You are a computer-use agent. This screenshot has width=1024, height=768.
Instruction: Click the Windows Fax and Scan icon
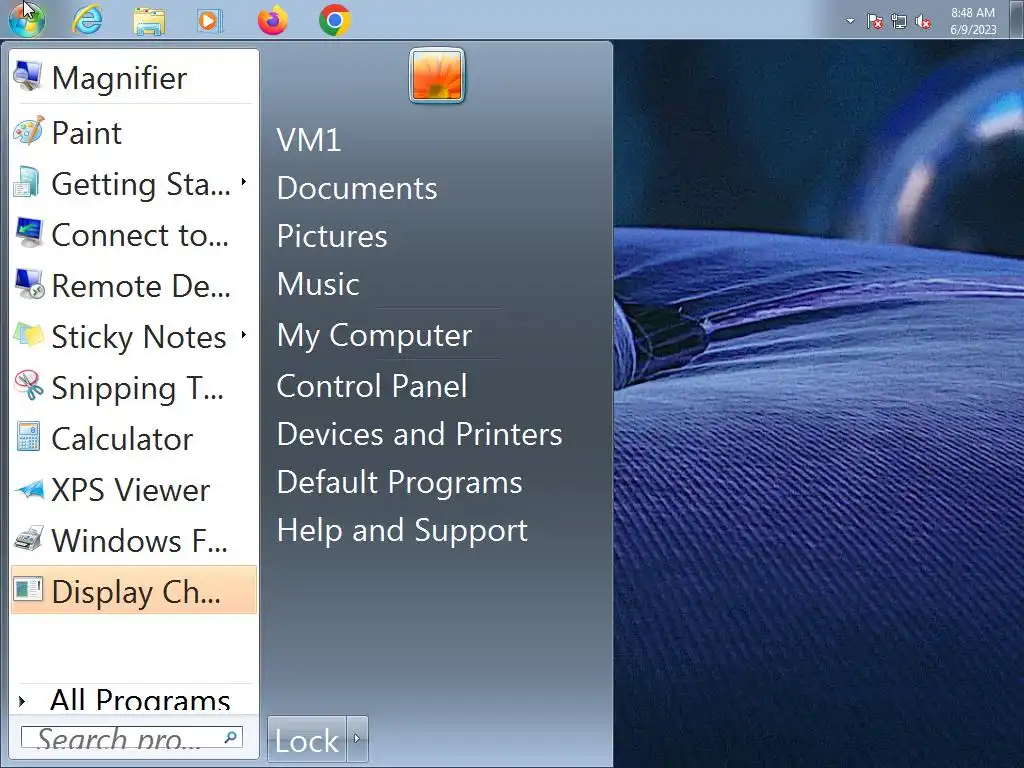coord(29,539)
